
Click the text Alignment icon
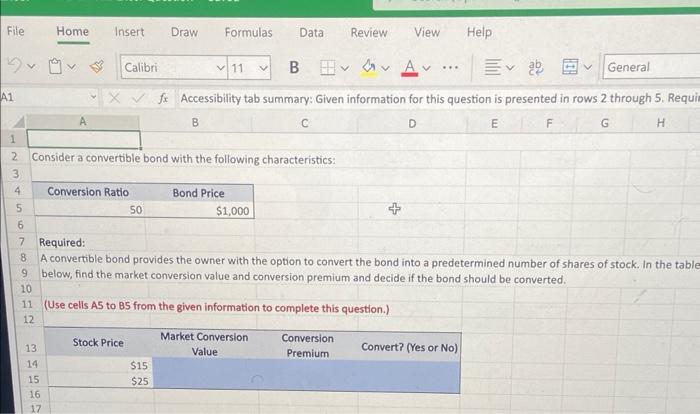[492, 67]
